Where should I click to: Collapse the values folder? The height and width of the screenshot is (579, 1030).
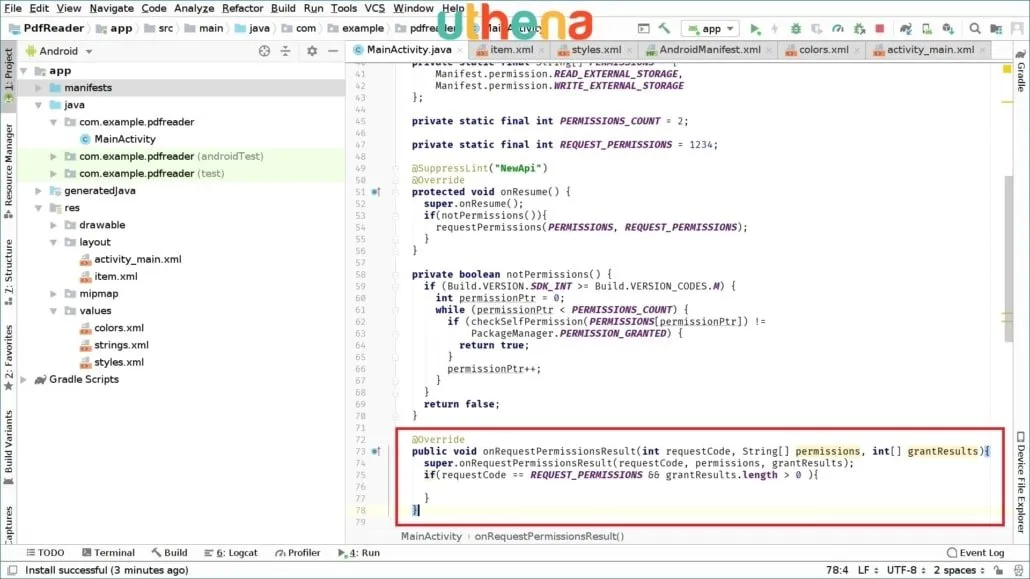[53, 311]
